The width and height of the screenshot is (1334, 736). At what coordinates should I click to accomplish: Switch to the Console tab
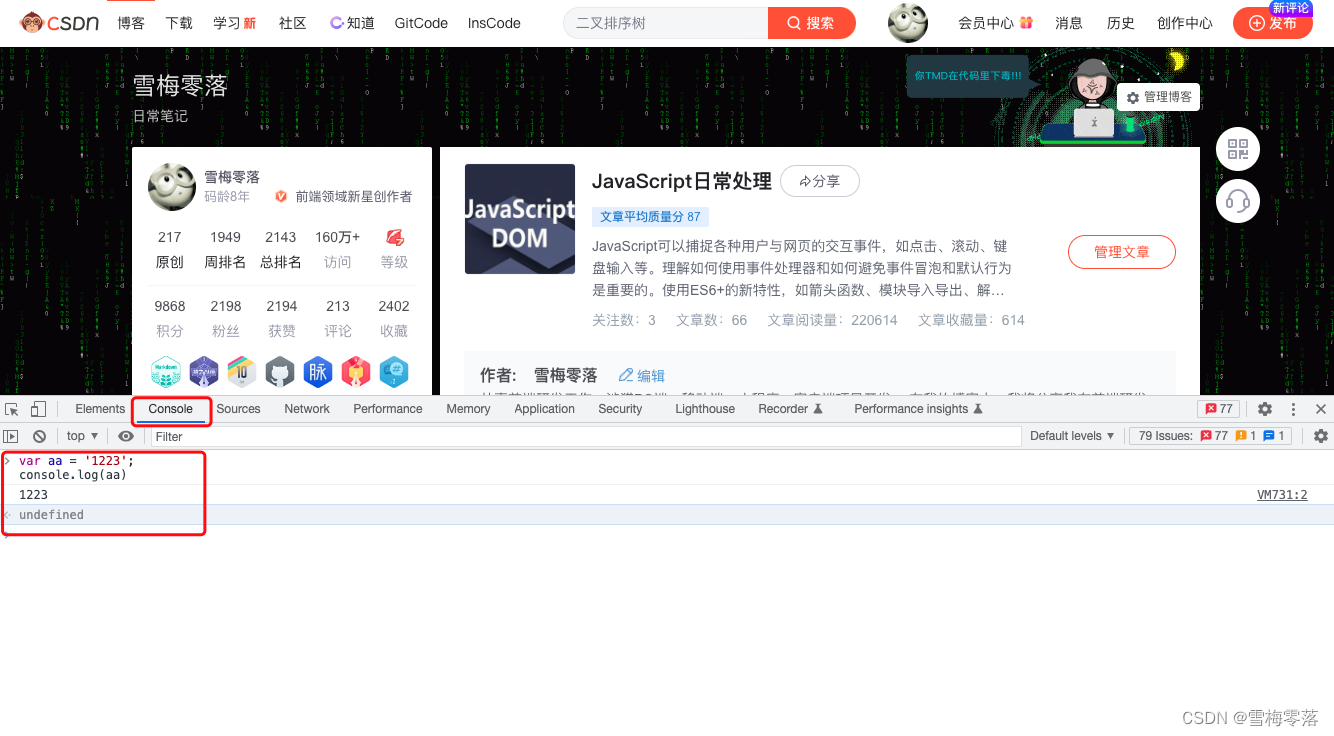(170, 409)
